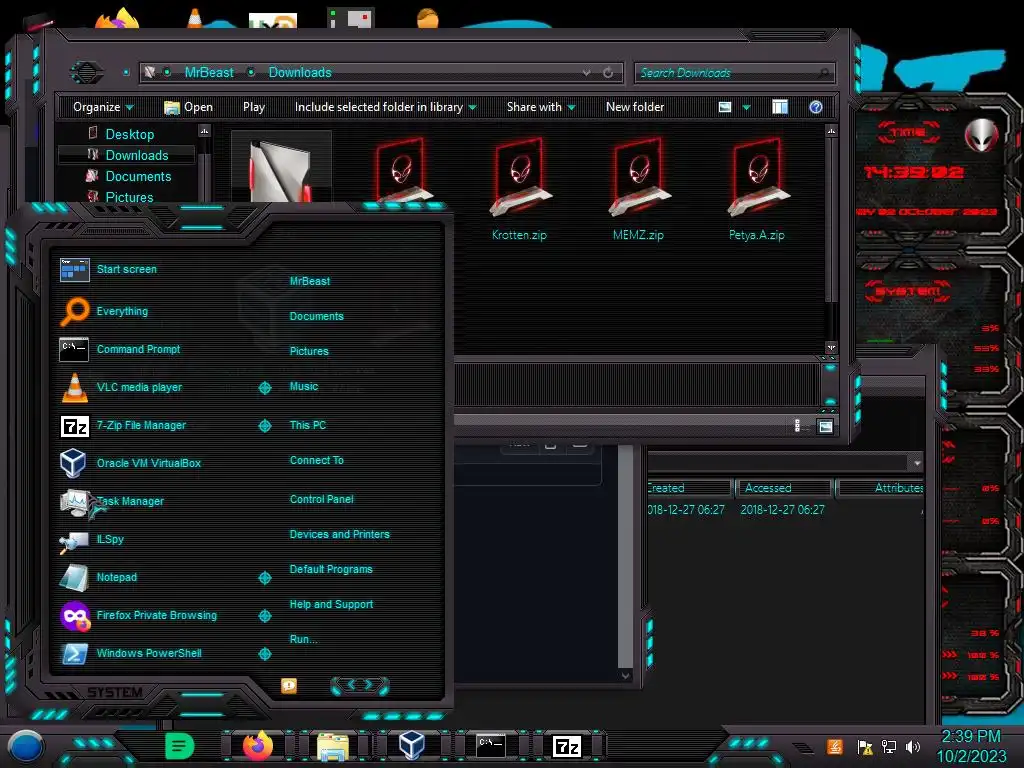The height and width of the screenshot is (768, 1024).
Task: Click Play in Explorer toolbar
Action: point(253,107)
